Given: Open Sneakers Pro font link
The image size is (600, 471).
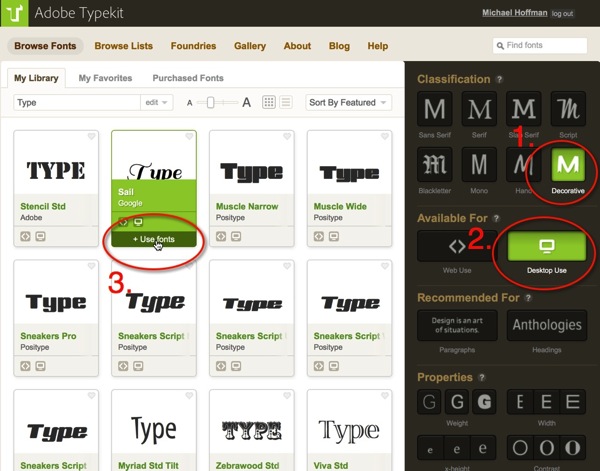Looking at the screenshot, I should click(48, 336).
